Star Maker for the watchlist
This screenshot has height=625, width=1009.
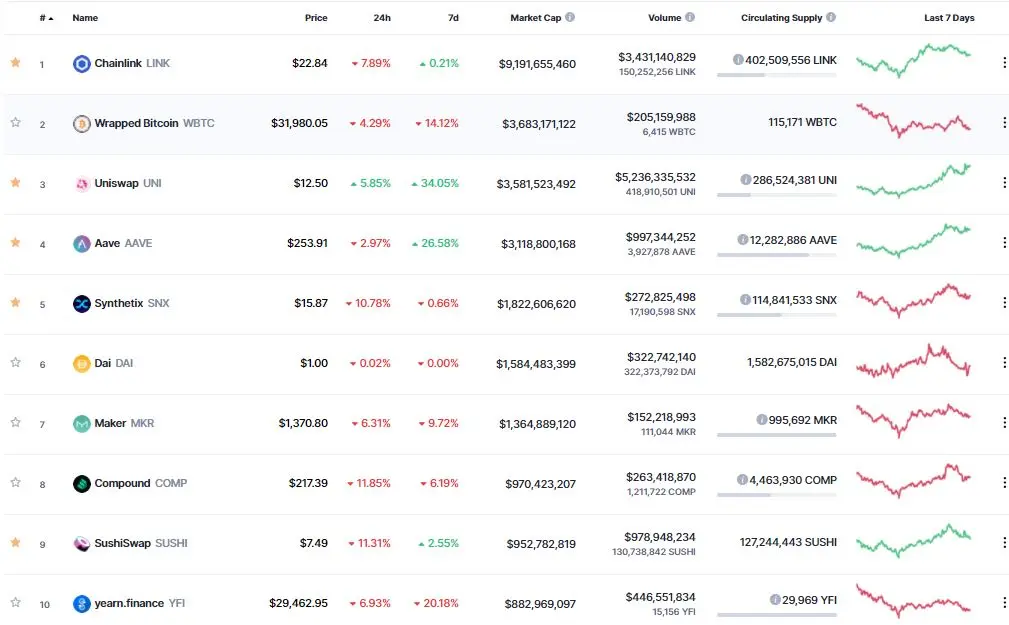(15, 422)
